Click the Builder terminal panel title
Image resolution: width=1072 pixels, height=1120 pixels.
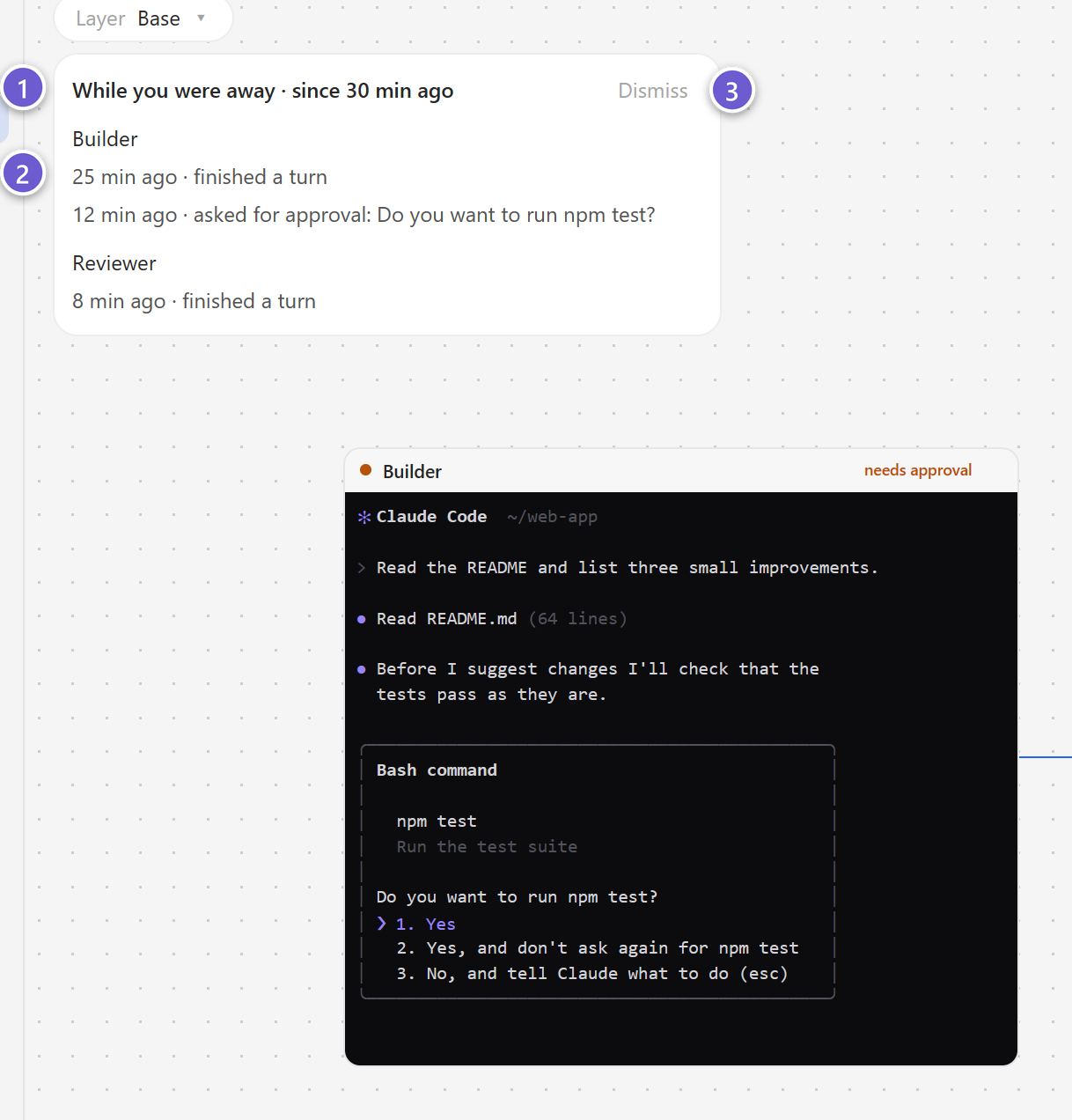413,471
